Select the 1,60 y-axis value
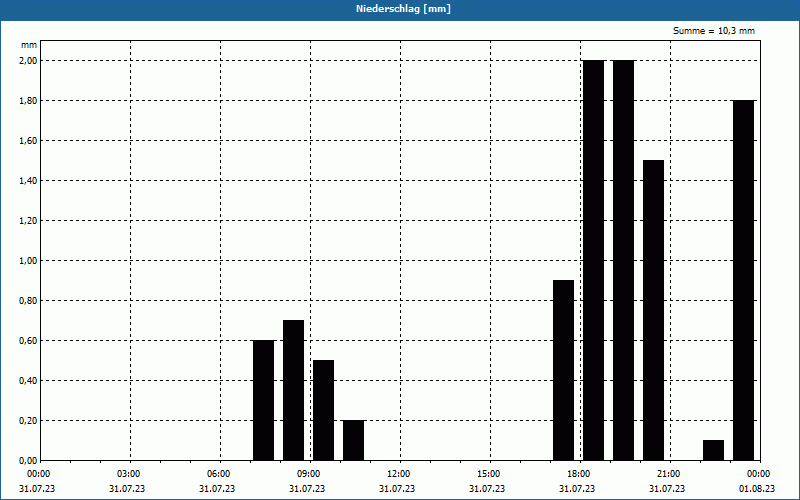Image resolution: width=800 pixels, height=500 pixels. (x=28, y=140)
